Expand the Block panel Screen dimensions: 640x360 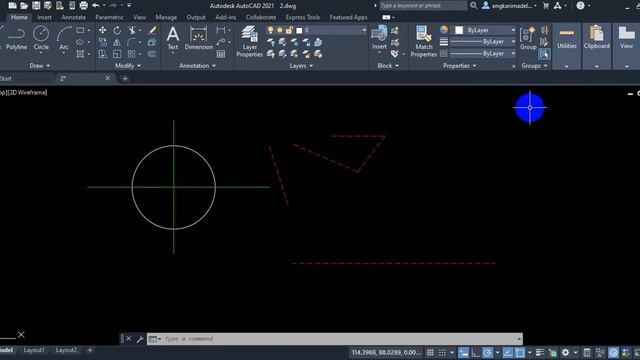388,66
